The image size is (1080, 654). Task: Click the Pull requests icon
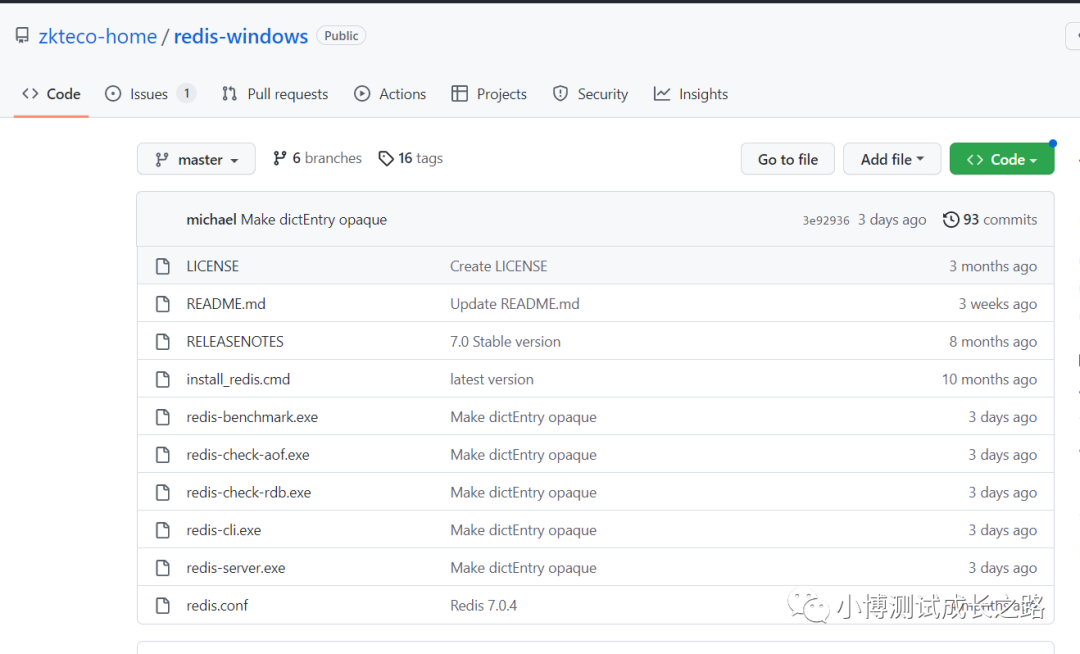[x=229, y=94]
